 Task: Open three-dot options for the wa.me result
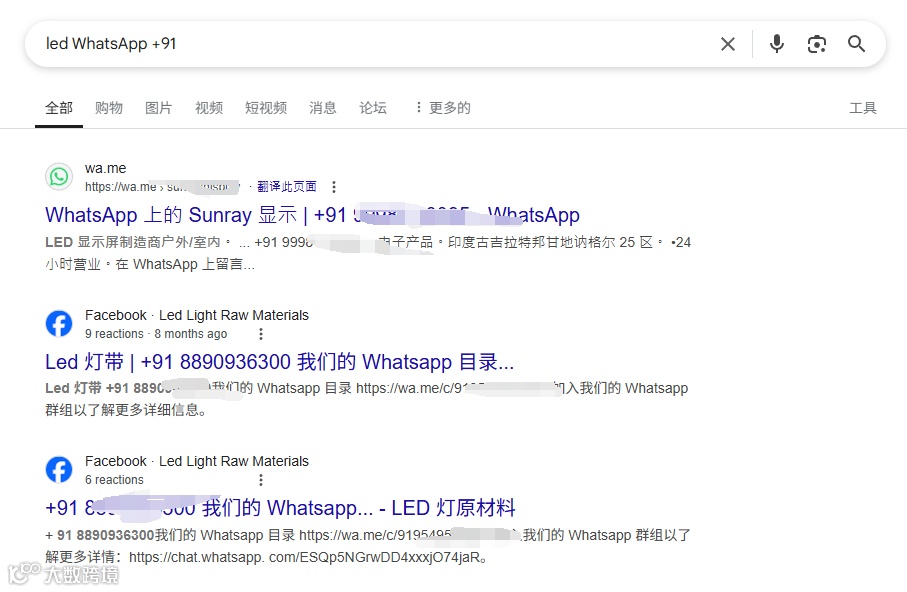coord(334,187)
